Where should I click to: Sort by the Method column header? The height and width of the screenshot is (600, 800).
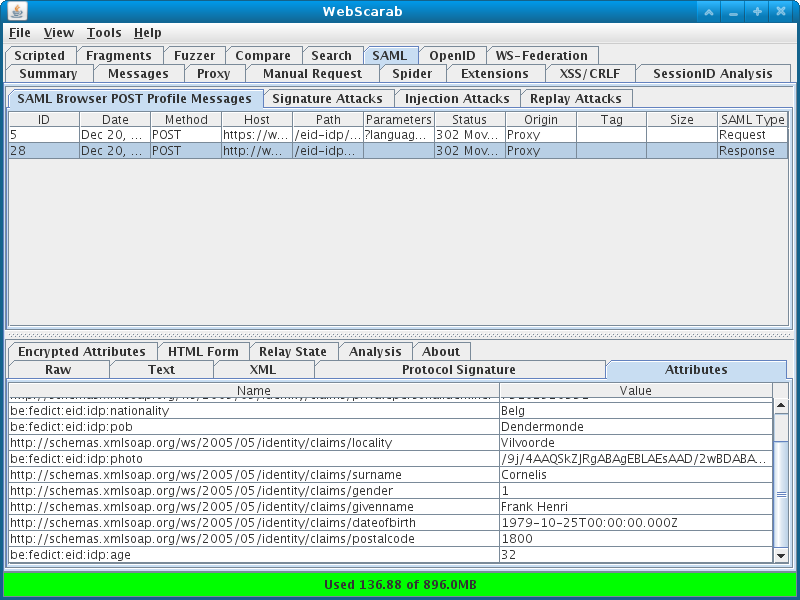[186, 119]
